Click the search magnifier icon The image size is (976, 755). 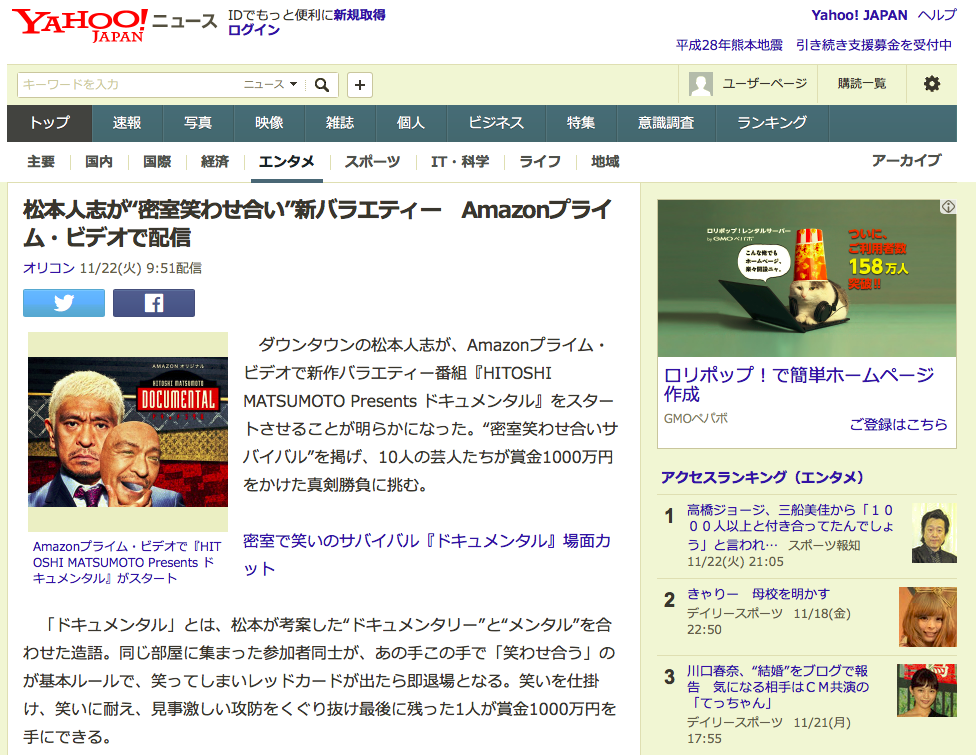click(x=322, y=85)
